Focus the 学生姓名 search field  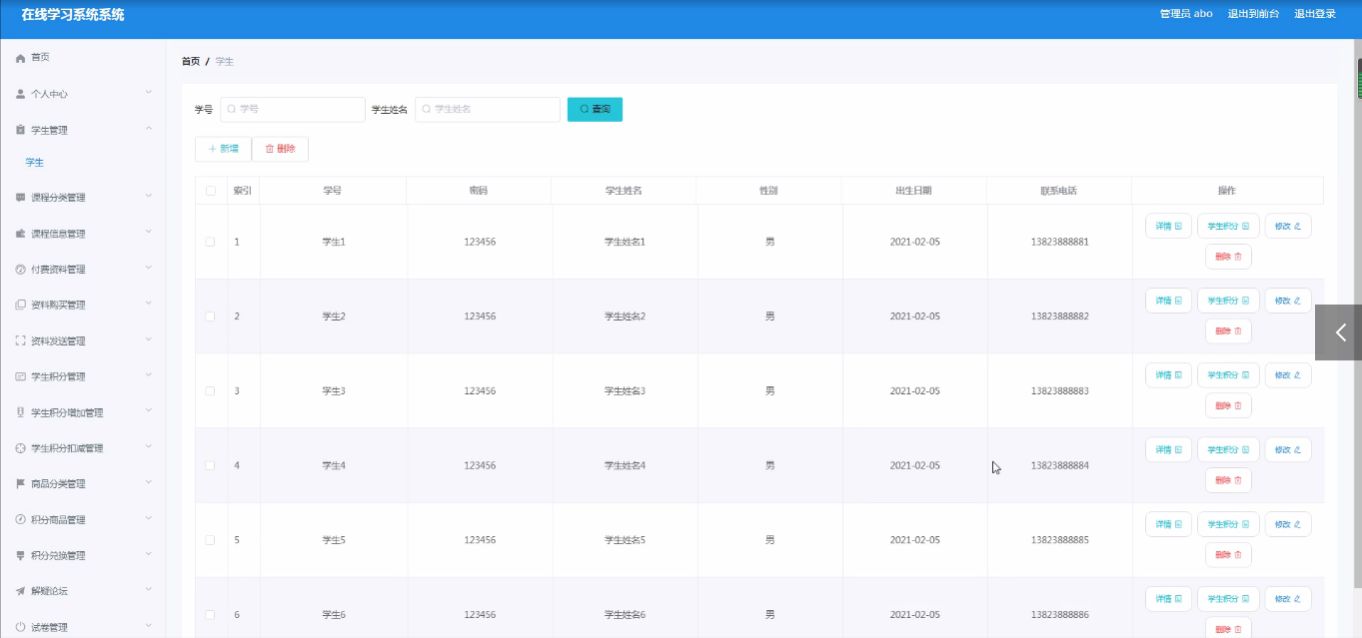click(x=487, y=109)
